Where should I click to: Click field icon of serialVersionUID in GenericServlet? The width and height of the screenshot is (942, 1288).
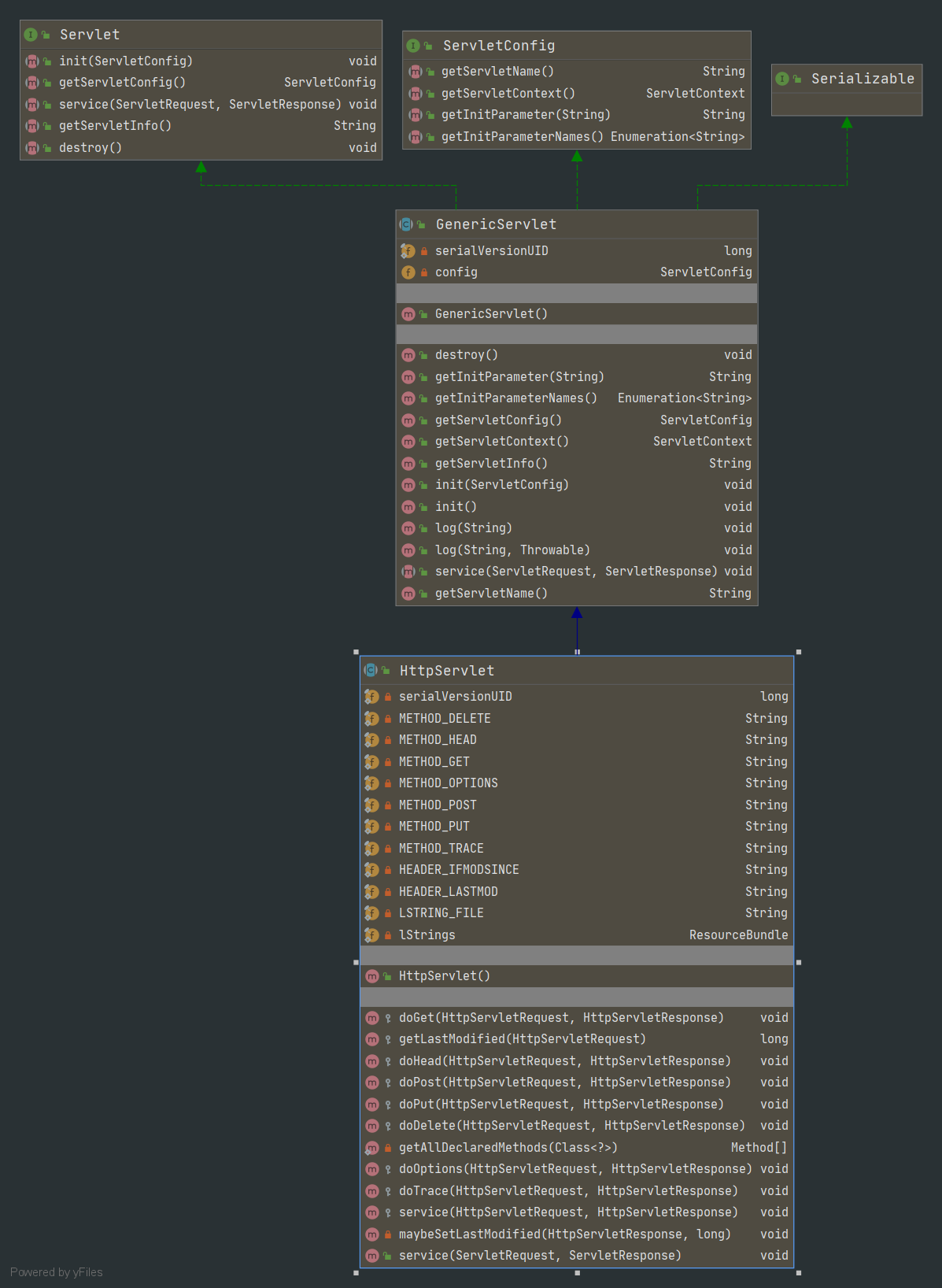coord(408,251)
